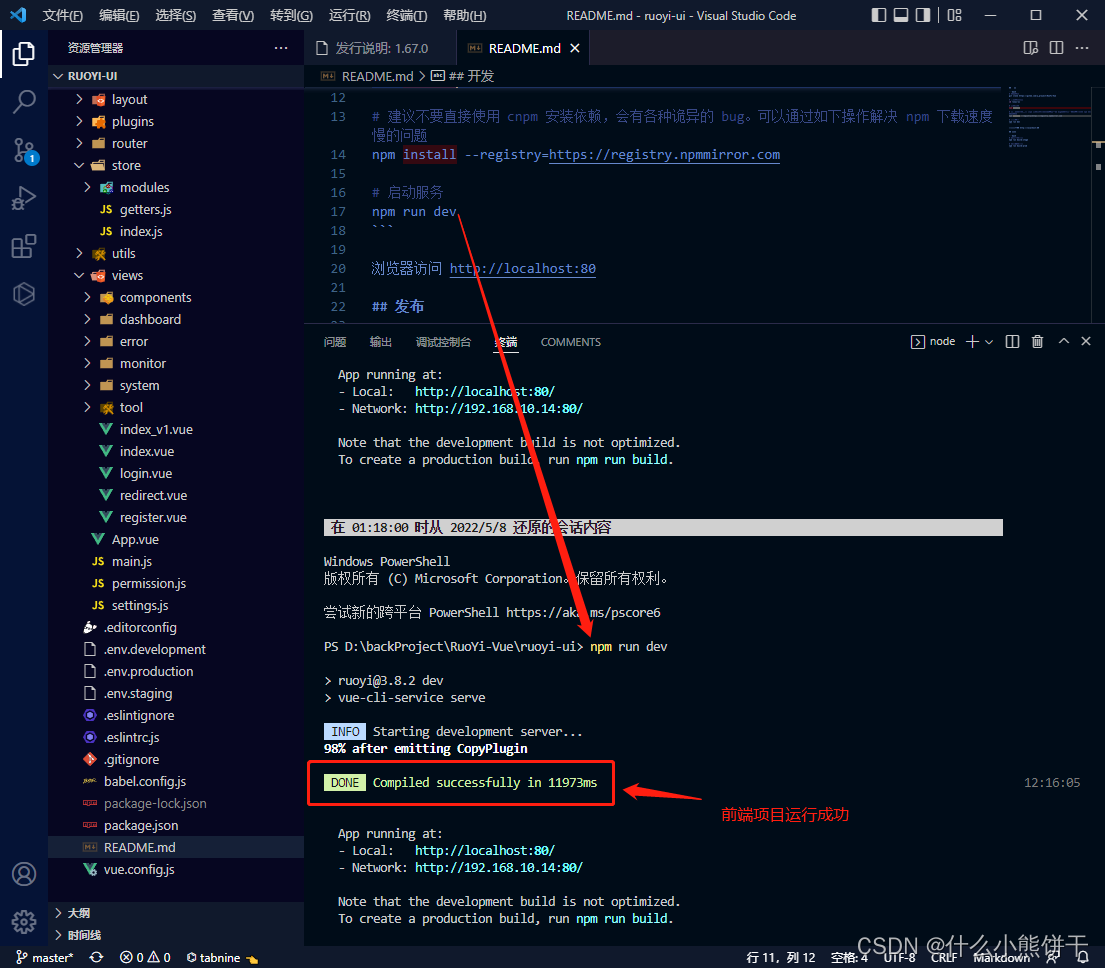Open the new terminal profile dropdown
Screen dimensions: 1105x968
[x=989, y=342]
